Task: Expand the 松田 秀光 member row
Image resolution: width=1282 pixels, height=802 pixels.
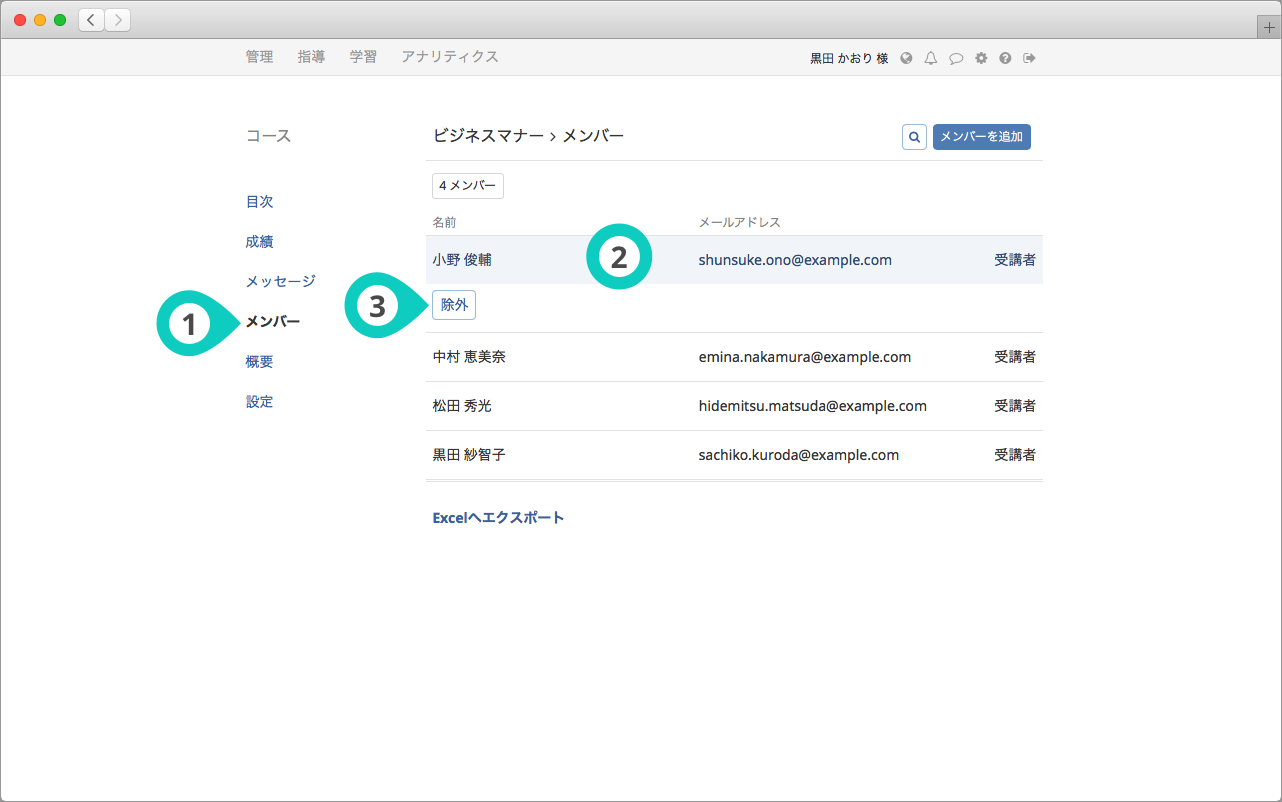Action: (462, 406)
